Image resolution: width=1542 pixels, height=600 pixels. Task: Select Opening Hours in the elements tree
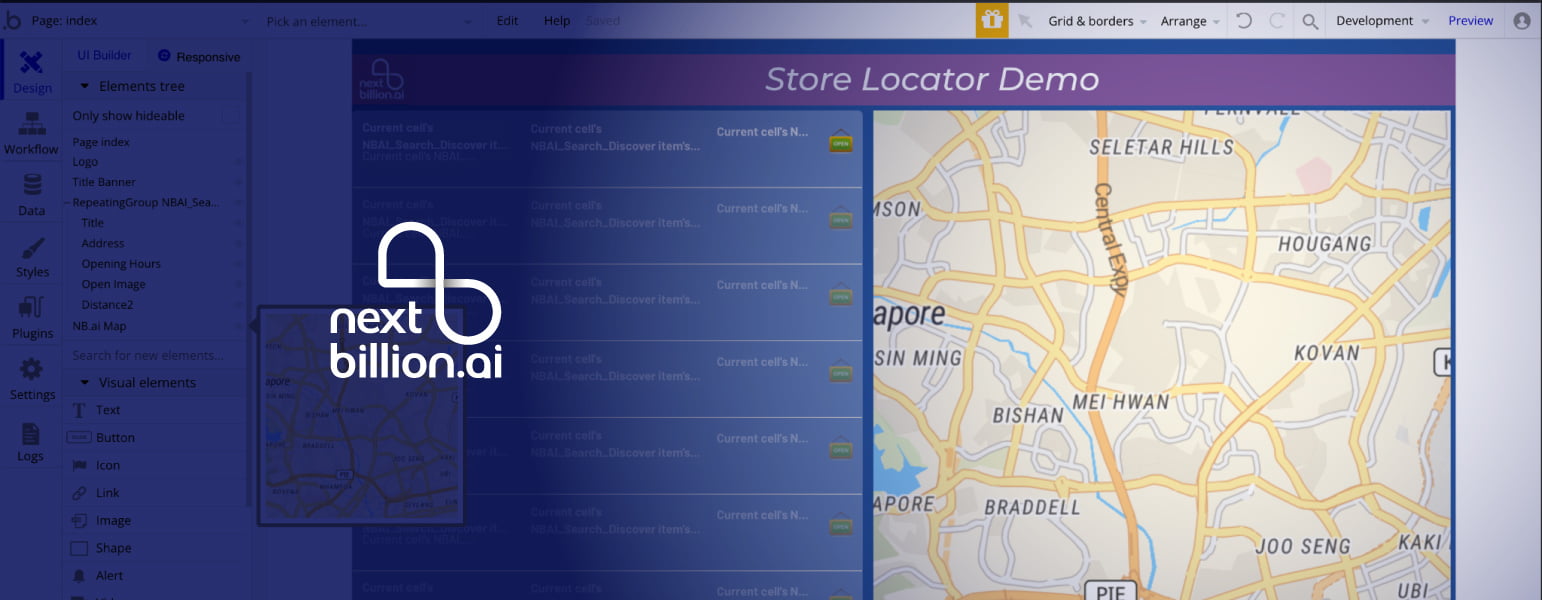pyautogui.click(x=121, y=264)
